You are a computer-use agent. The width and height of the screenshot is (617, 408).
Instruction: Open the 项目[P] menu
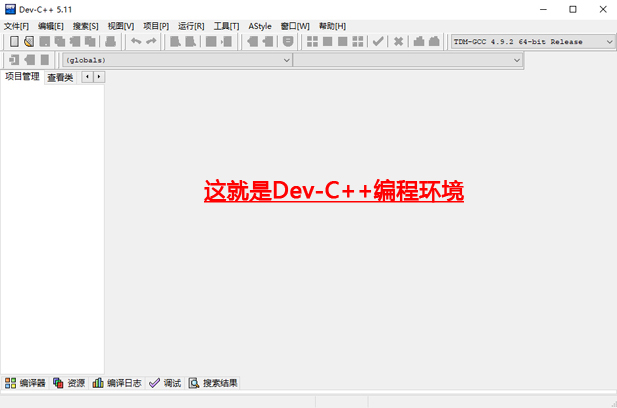click(156, 26)
